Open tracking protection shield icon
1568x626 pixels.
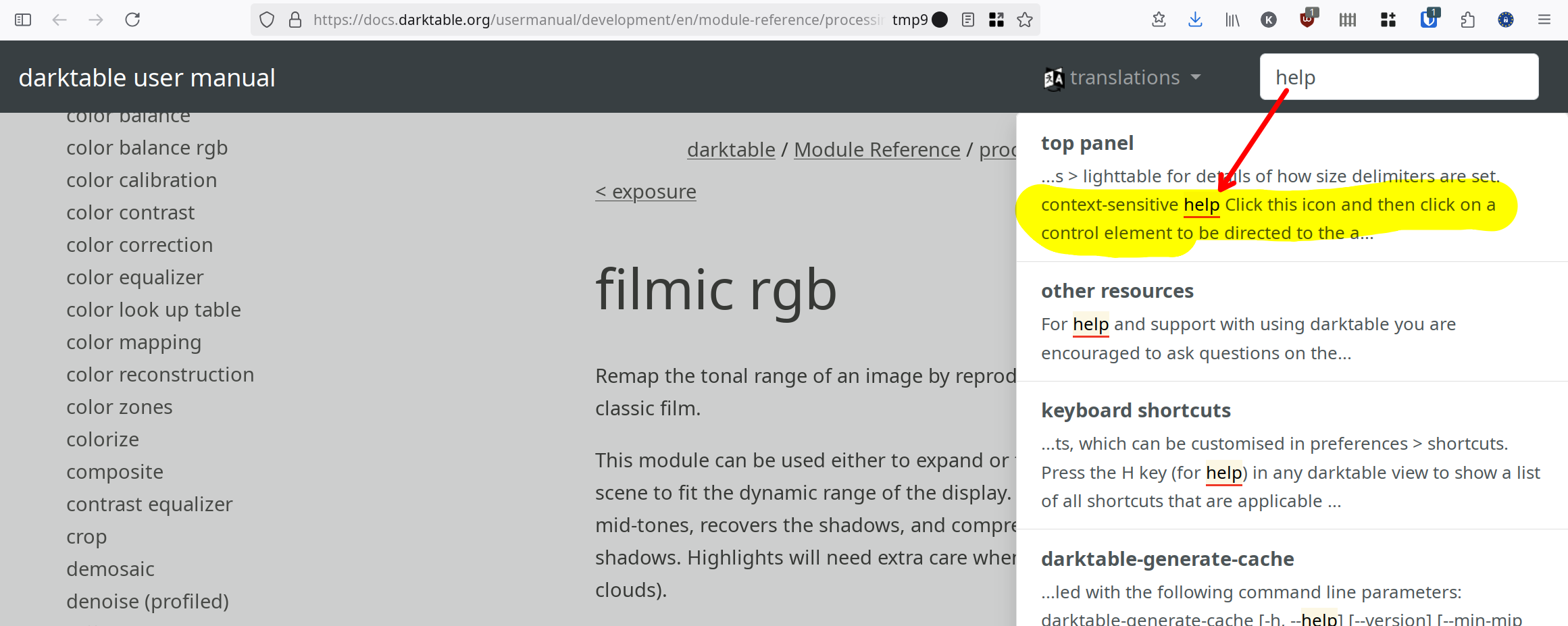coord(267,20)
